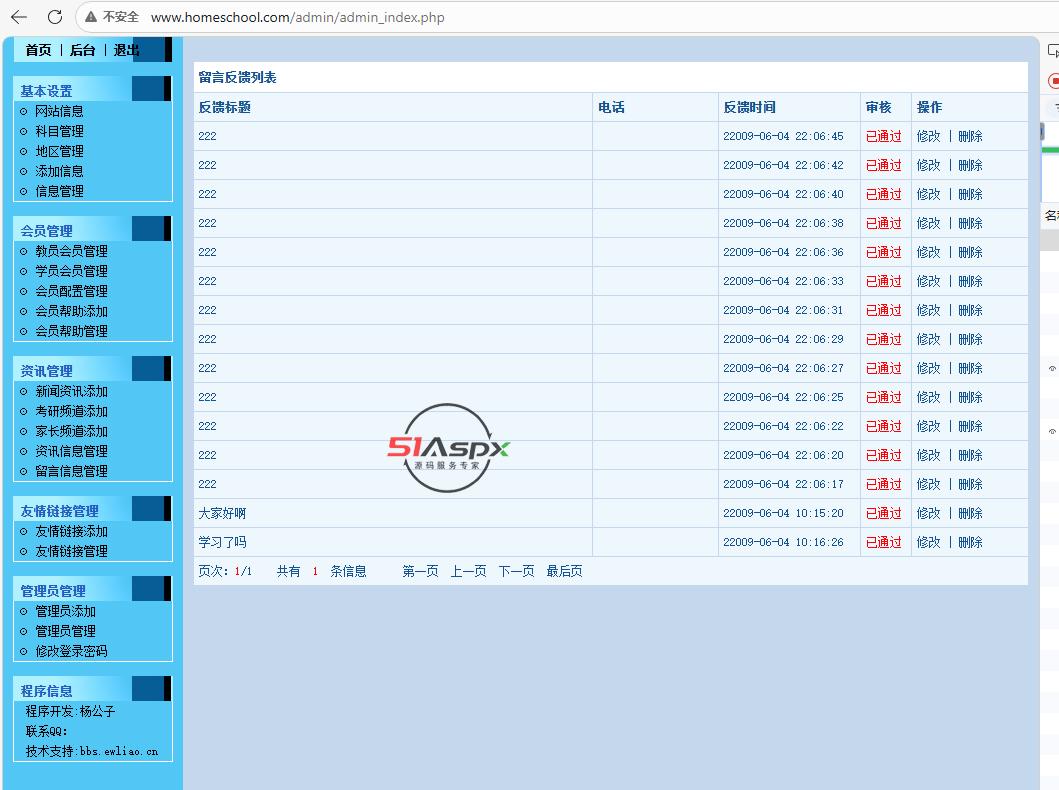Open 留言信息管理 in the sidebar
This screenshot has width=1059, height=790.
tap(72, 471)
